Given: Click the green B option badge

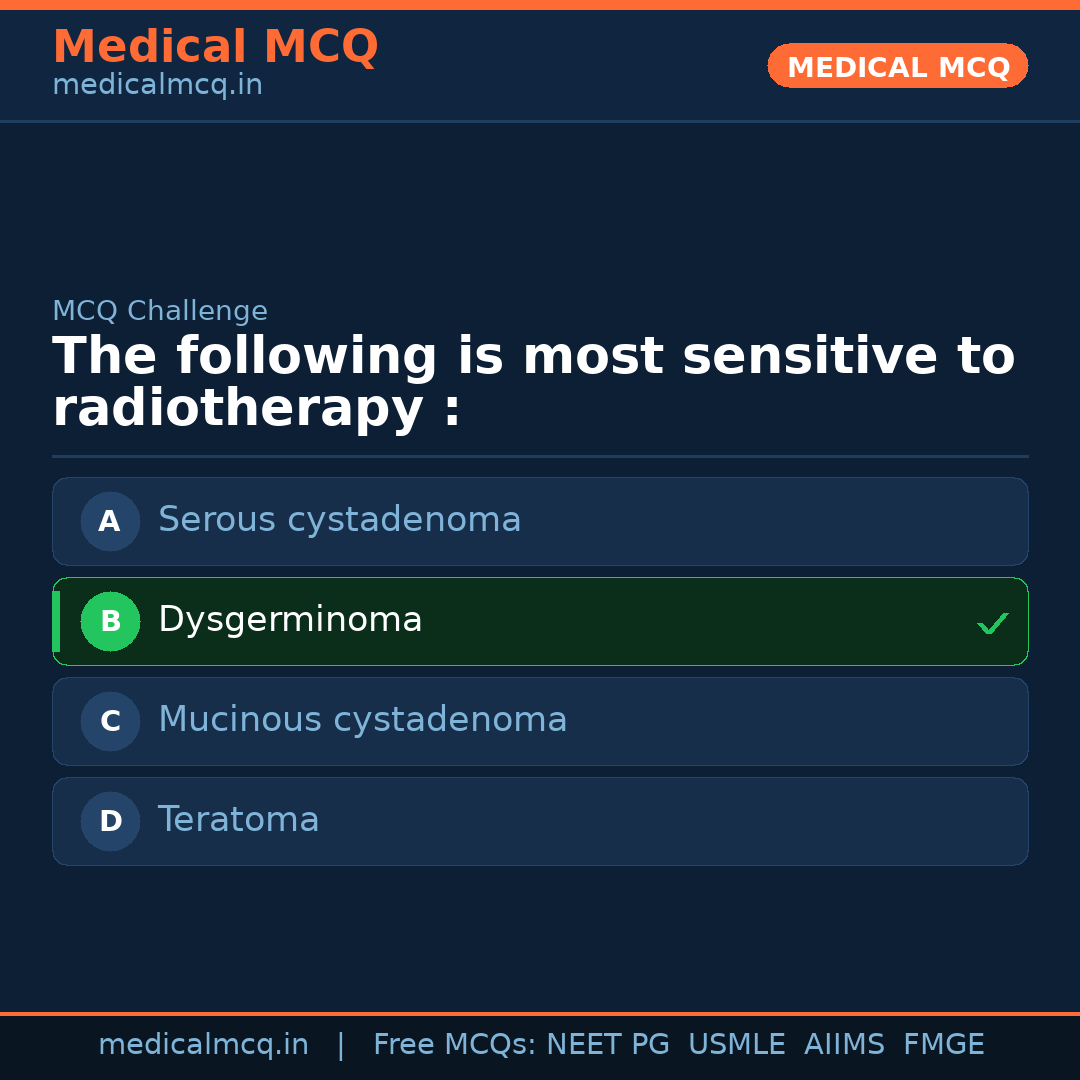Looking at the screenshot, I should [110, 621].
